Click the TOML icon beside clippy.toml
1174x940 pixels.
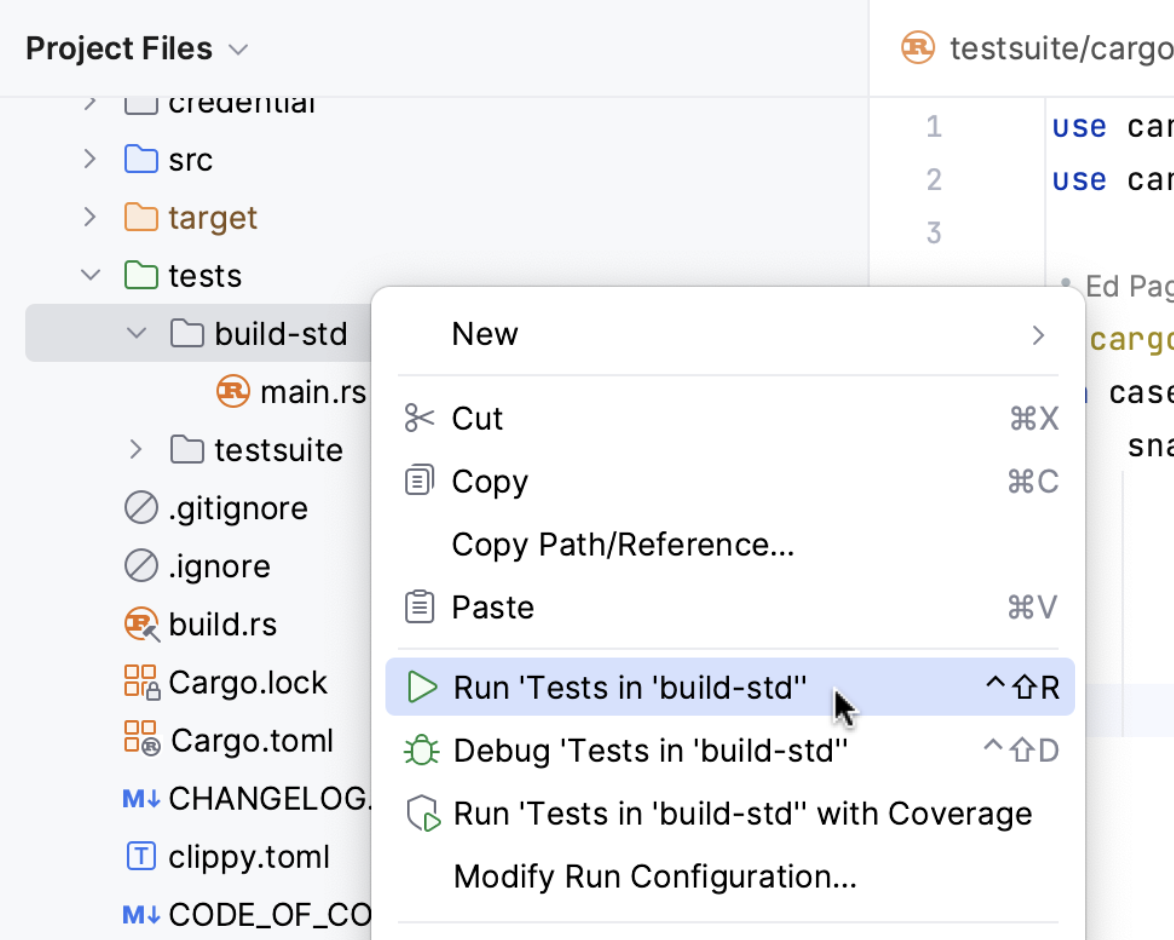141,856
